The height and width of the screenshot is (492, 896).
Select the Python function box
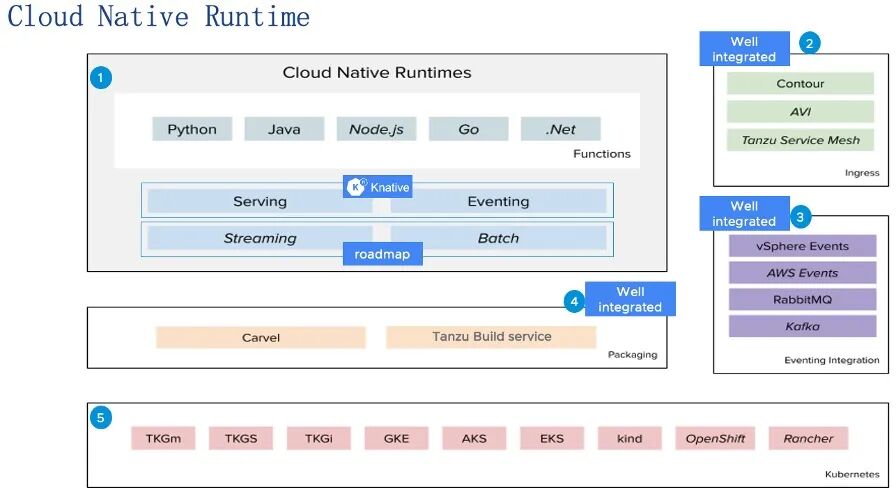[192, 129]
